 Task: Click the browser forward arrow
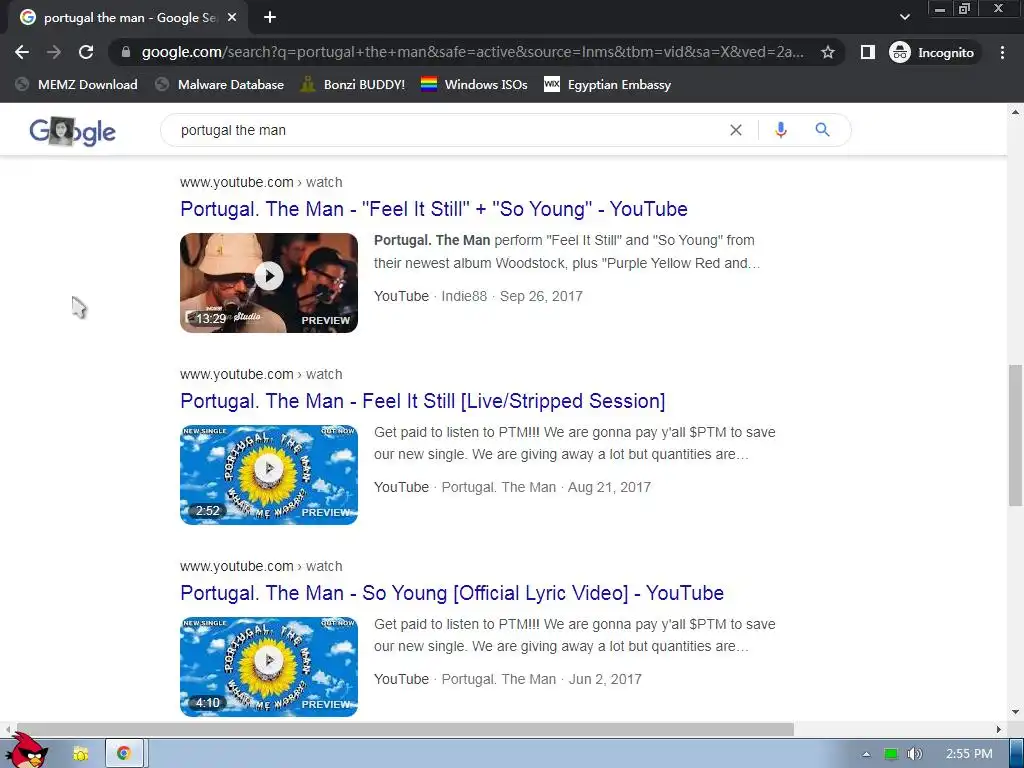[x=54, y=52]
